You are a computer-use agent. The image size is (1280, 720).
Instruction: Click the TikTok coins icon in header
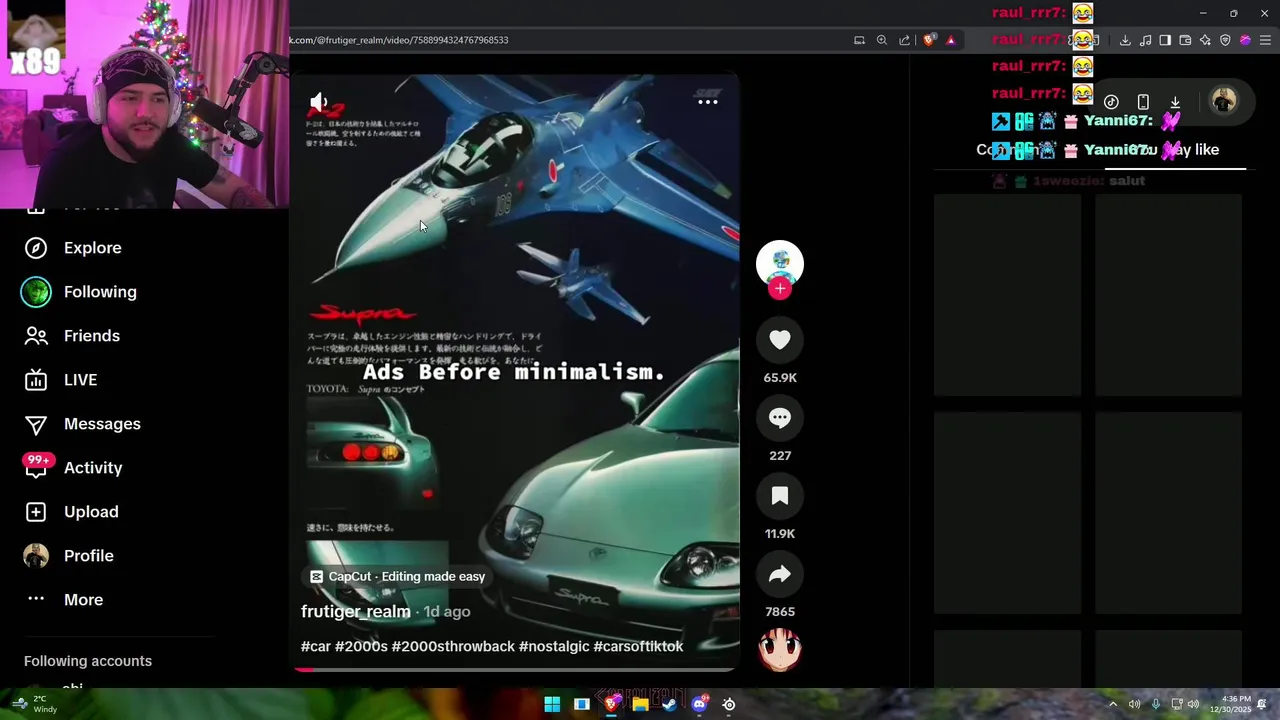point(1111,102)
